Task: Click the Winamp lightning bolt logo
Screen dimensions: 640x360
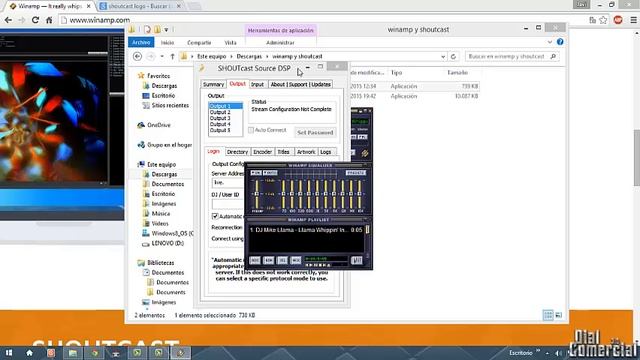Action: coord(364,153)
